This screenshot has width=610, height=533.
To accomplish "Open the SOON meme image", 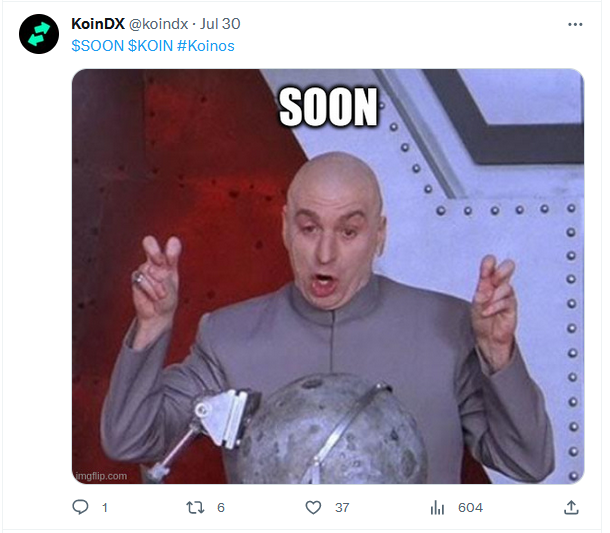I will pyautogui.click(x=328, y=276).
